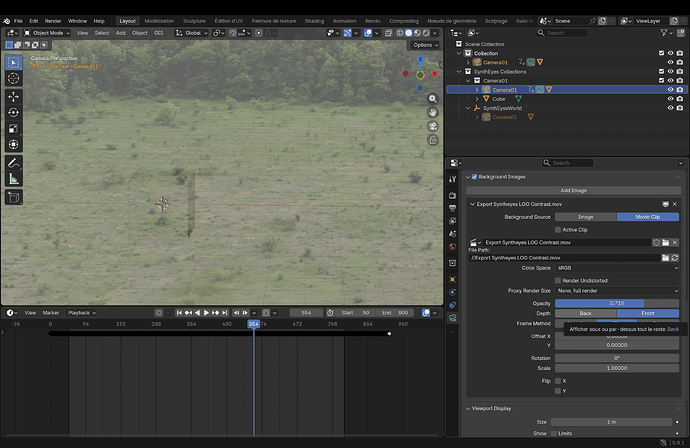The image size is (690, 448).
Task: Click the Add Image button
Action: 573,191
